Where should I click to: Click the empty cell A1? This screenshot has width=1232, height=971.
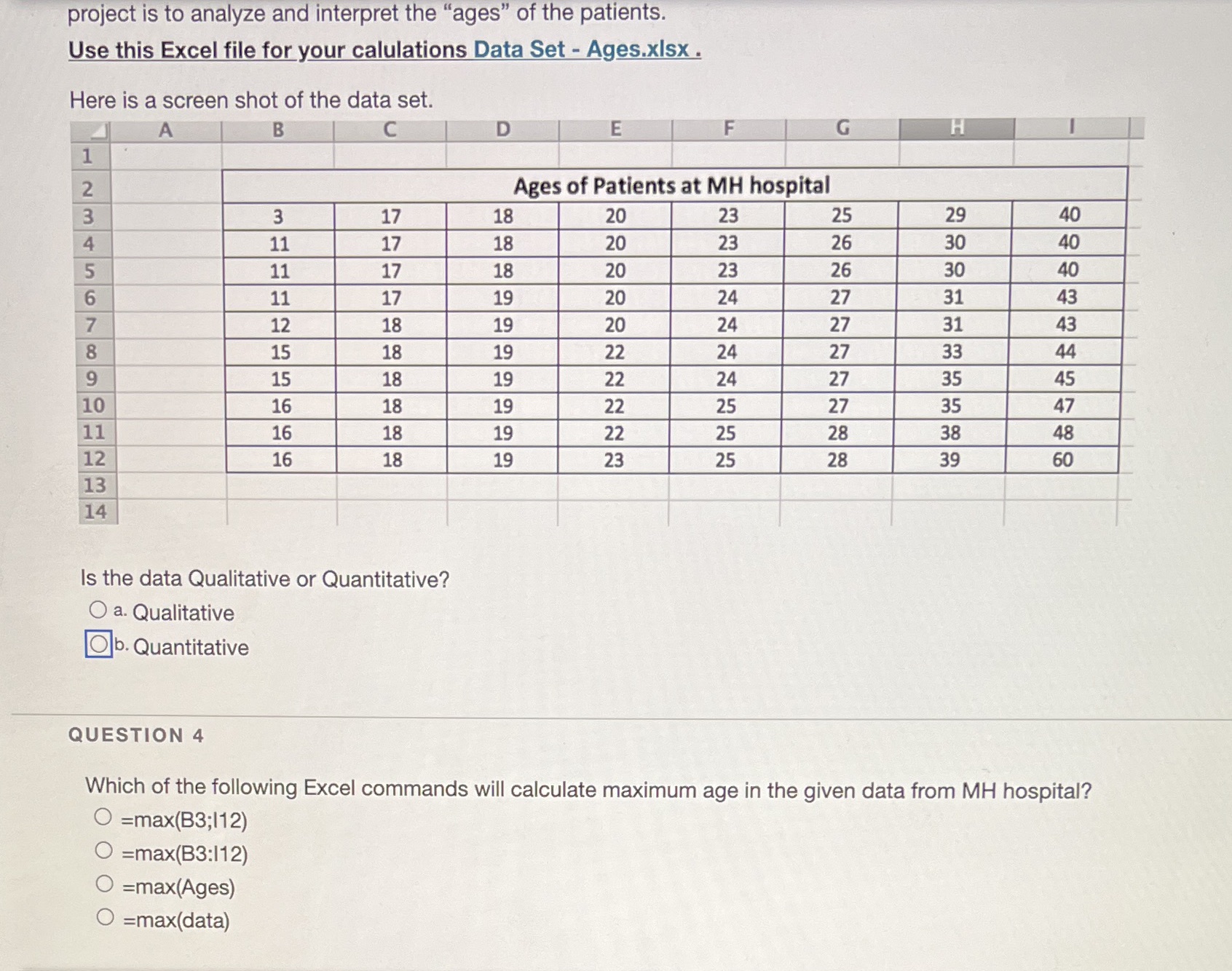165,155
